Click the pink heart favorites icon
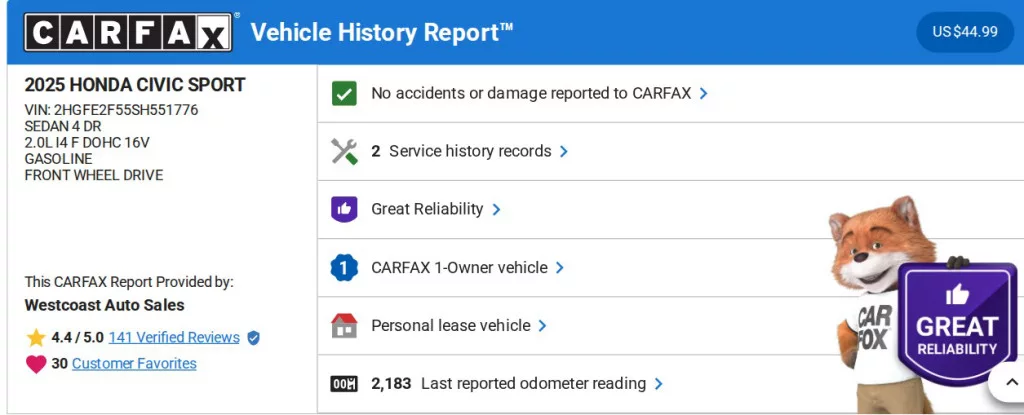Screen dimensions: 1024x415 point(36,364)
